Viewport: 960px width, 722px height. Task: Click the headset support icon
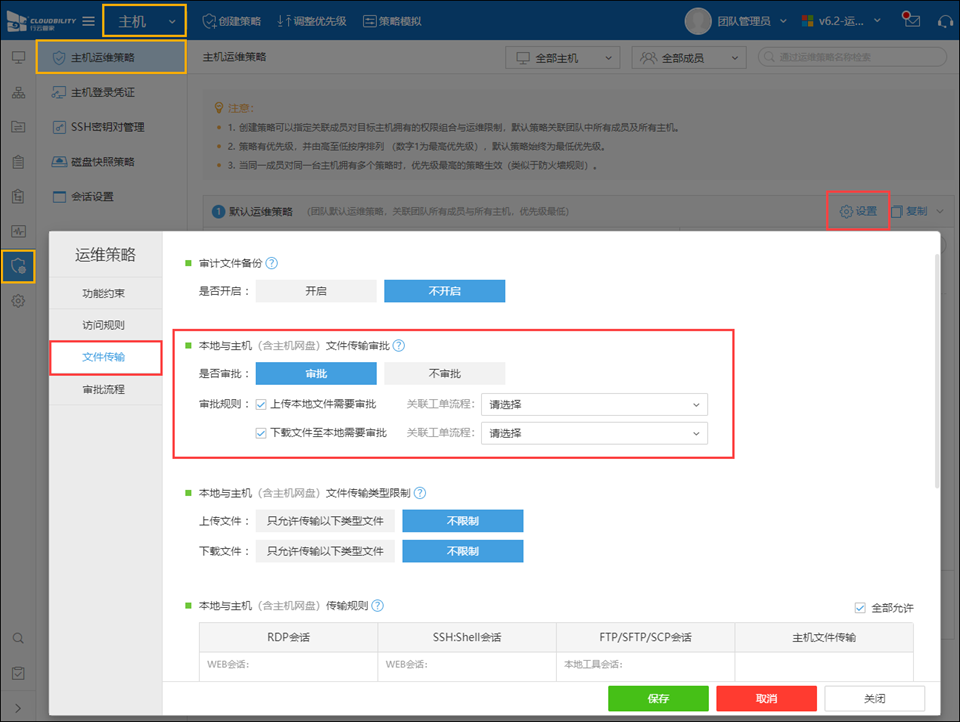tap(943, 20)
